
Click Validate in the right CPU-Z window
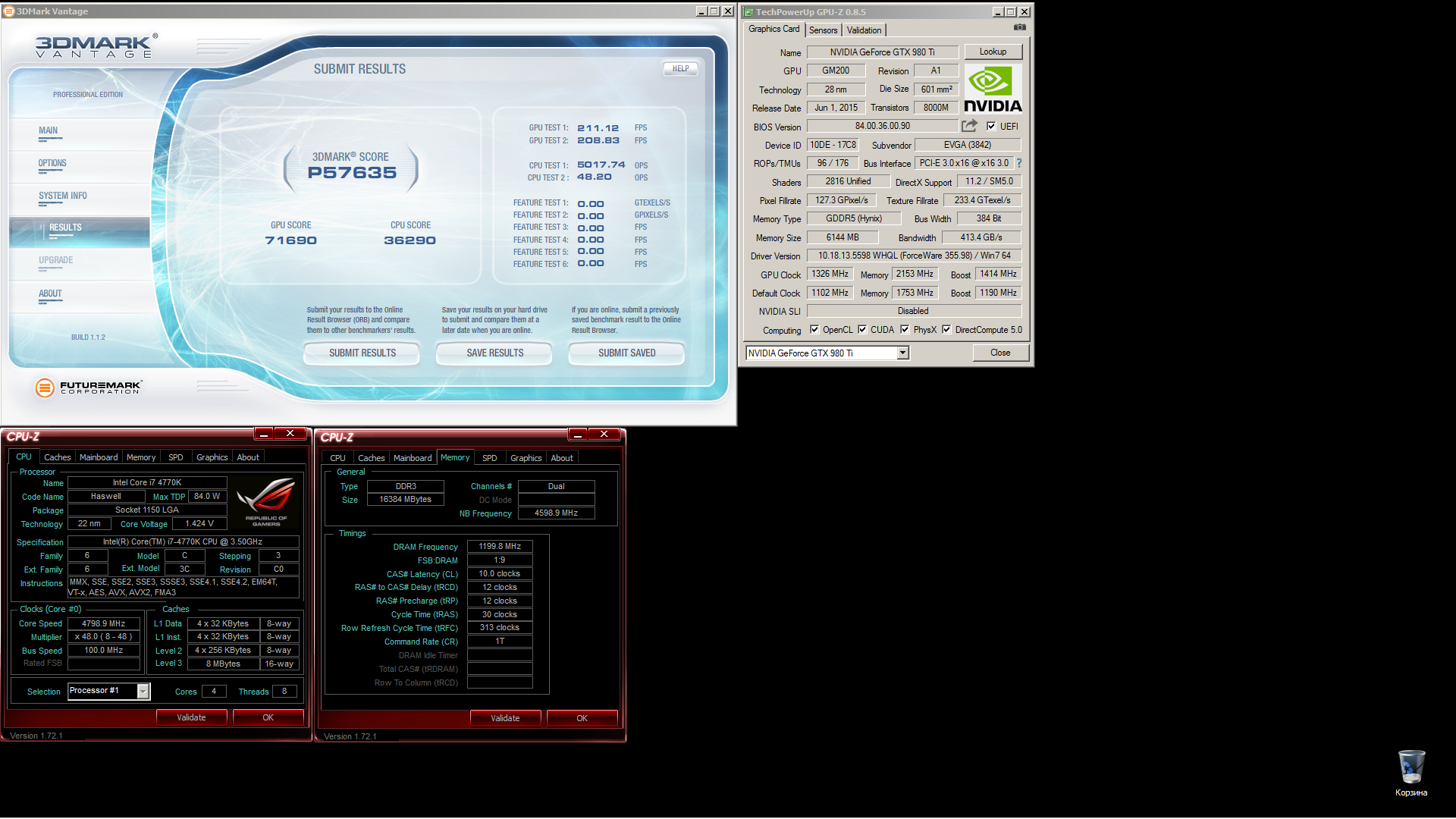click(x=505, y=718)
